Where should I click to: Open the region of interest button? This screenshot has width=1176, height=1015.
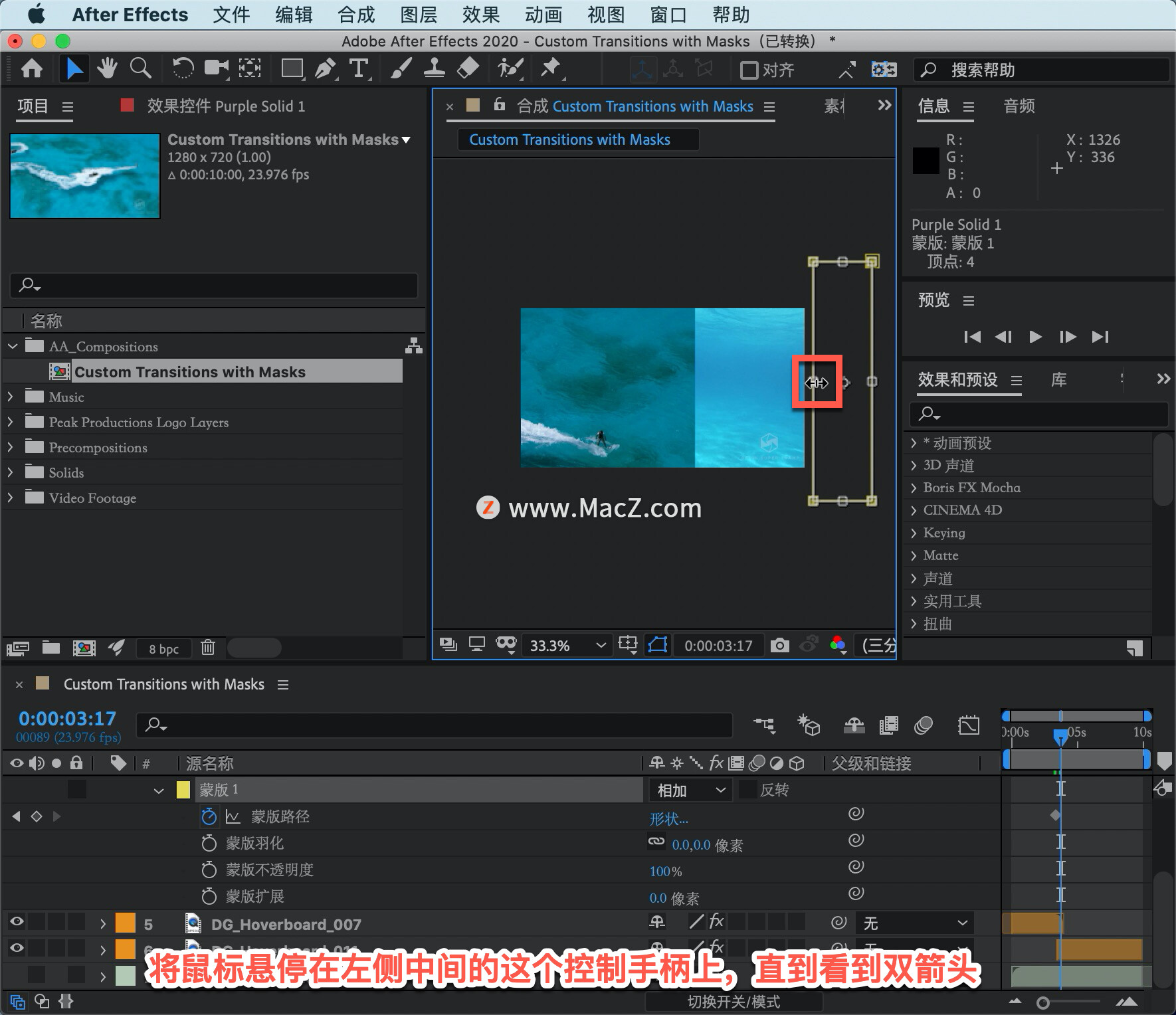click(628, 644)
